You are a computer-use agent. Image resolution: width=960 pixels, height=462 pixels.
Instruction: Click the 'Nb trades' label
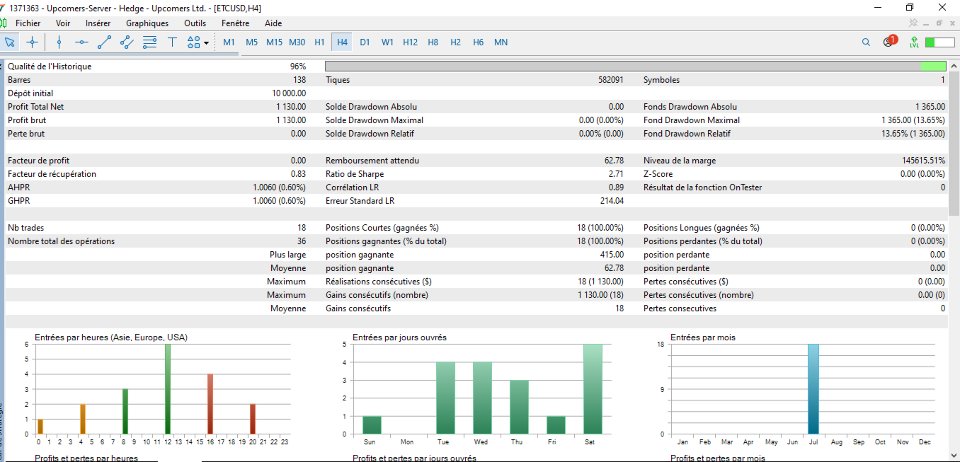pos(25,228)
